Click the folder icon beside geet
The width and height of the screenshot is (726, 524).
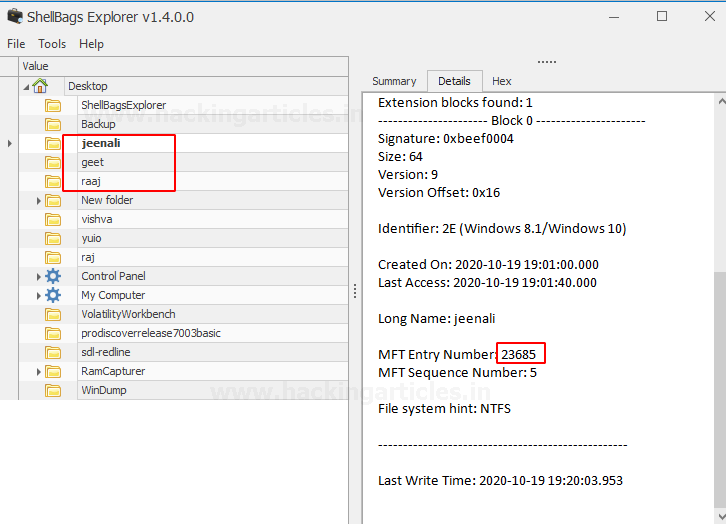point(53,162)
